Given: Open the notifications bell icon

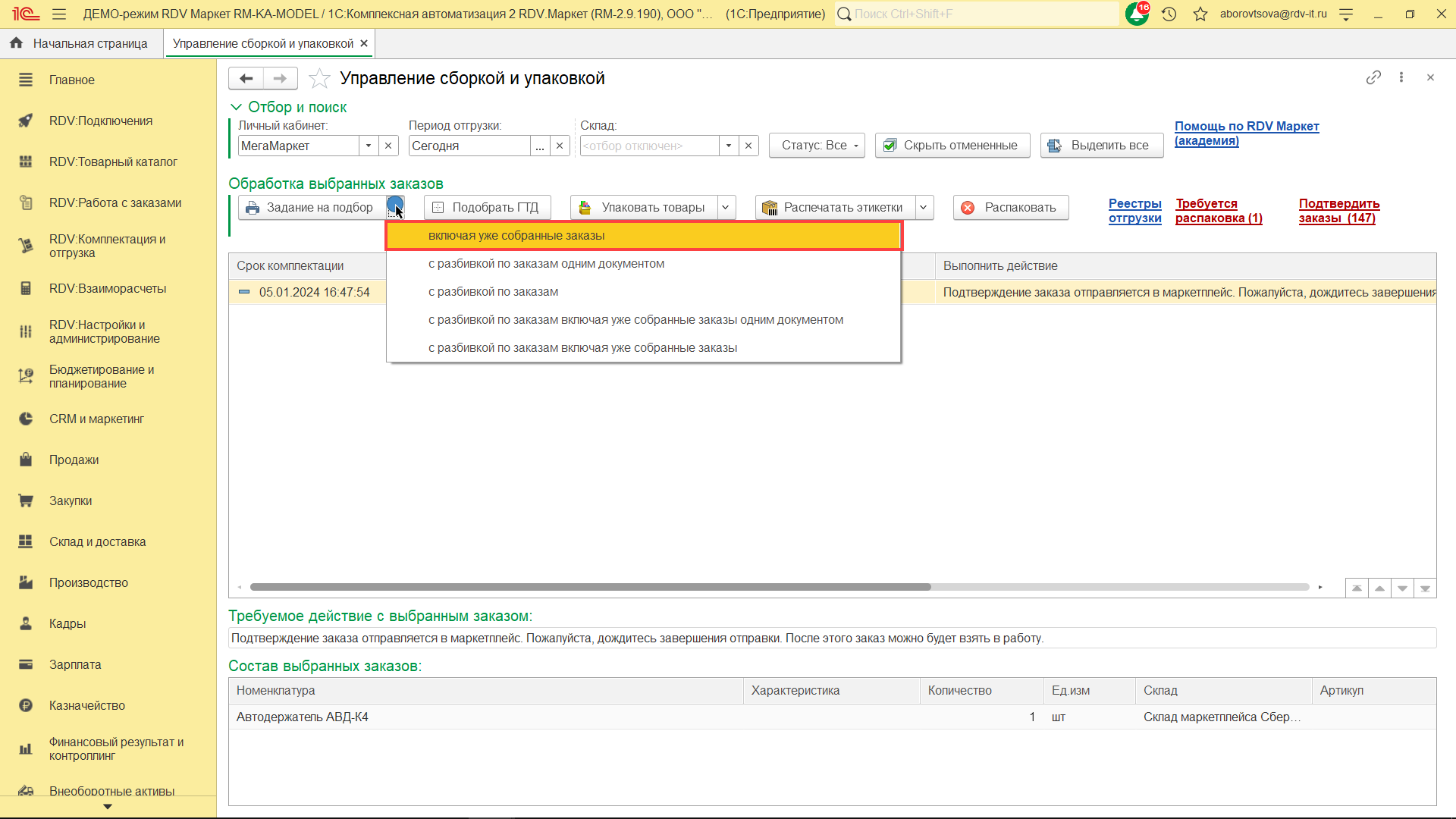Looking at the screenshot, I should click(1137, 14).
